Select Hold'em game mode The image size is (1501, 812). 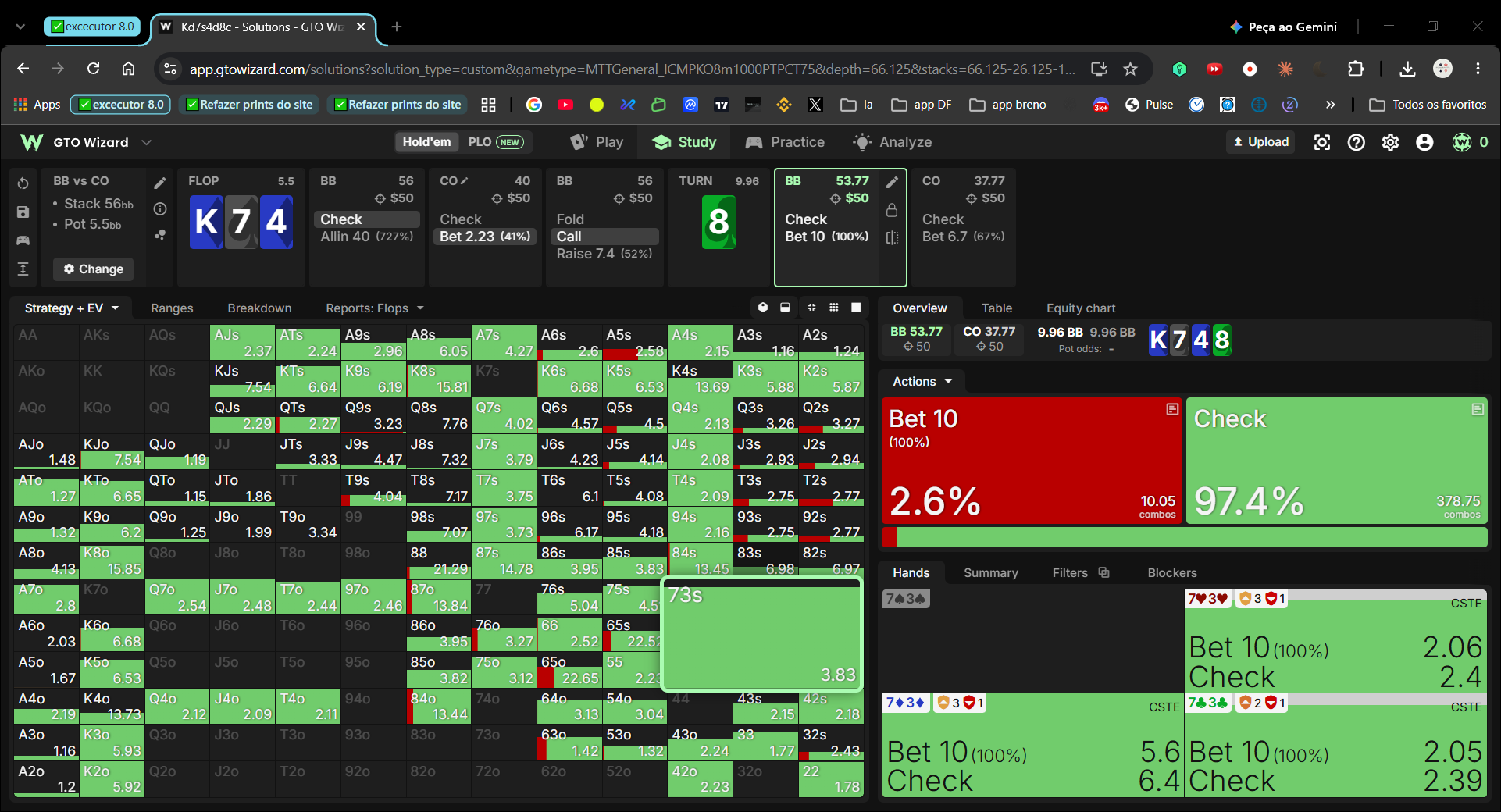click(426, 142)
